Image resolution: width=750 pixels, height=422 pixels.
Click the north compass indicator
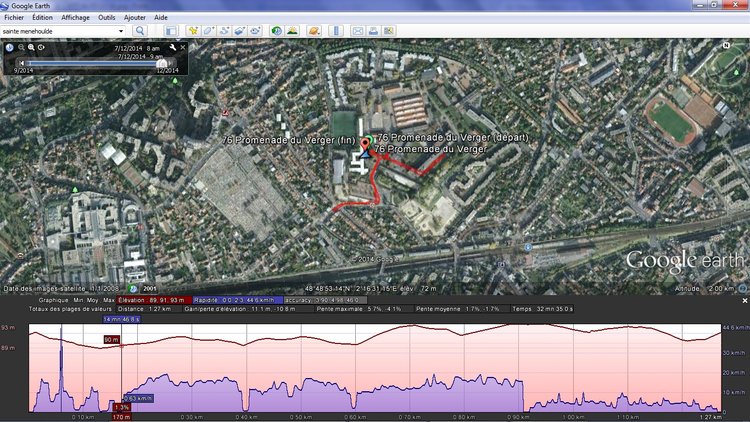(726, 45)
